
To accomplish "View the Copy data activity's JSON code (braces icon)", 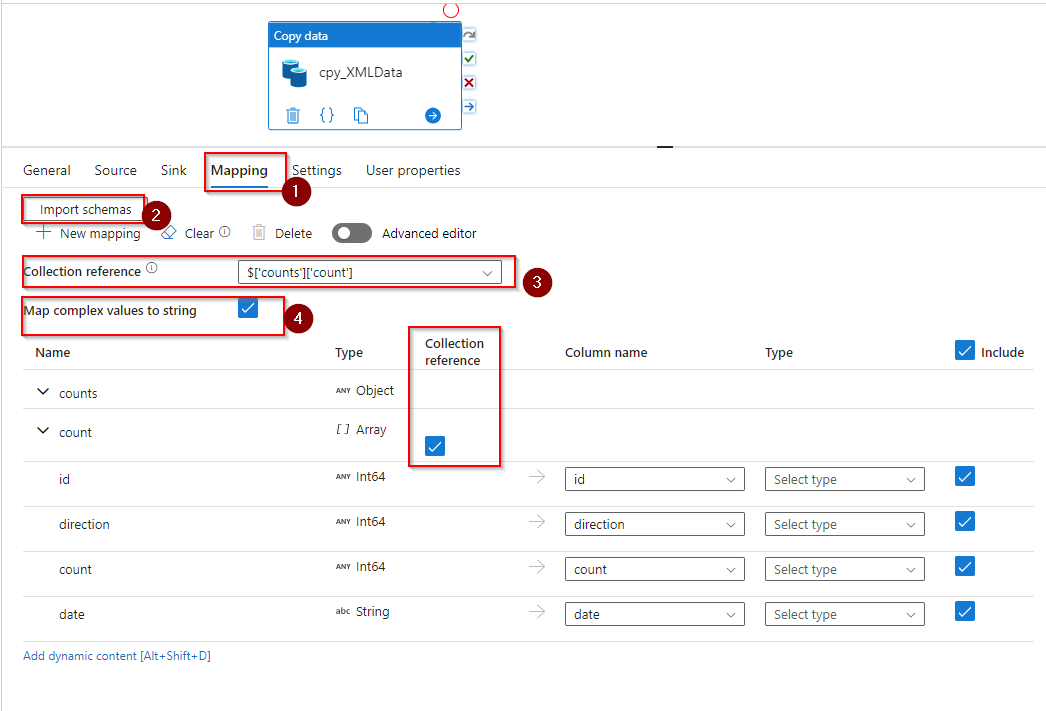I will click(327, 115).
